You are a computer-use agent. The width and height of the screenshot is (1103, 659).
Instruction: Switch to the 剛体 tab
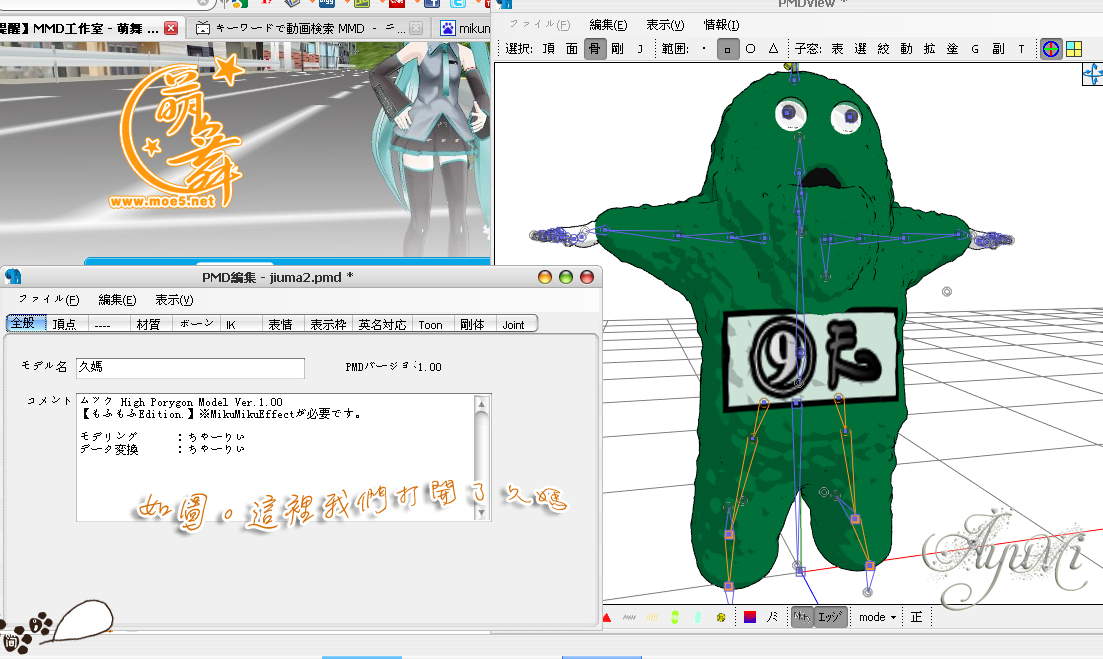[472, 324]
